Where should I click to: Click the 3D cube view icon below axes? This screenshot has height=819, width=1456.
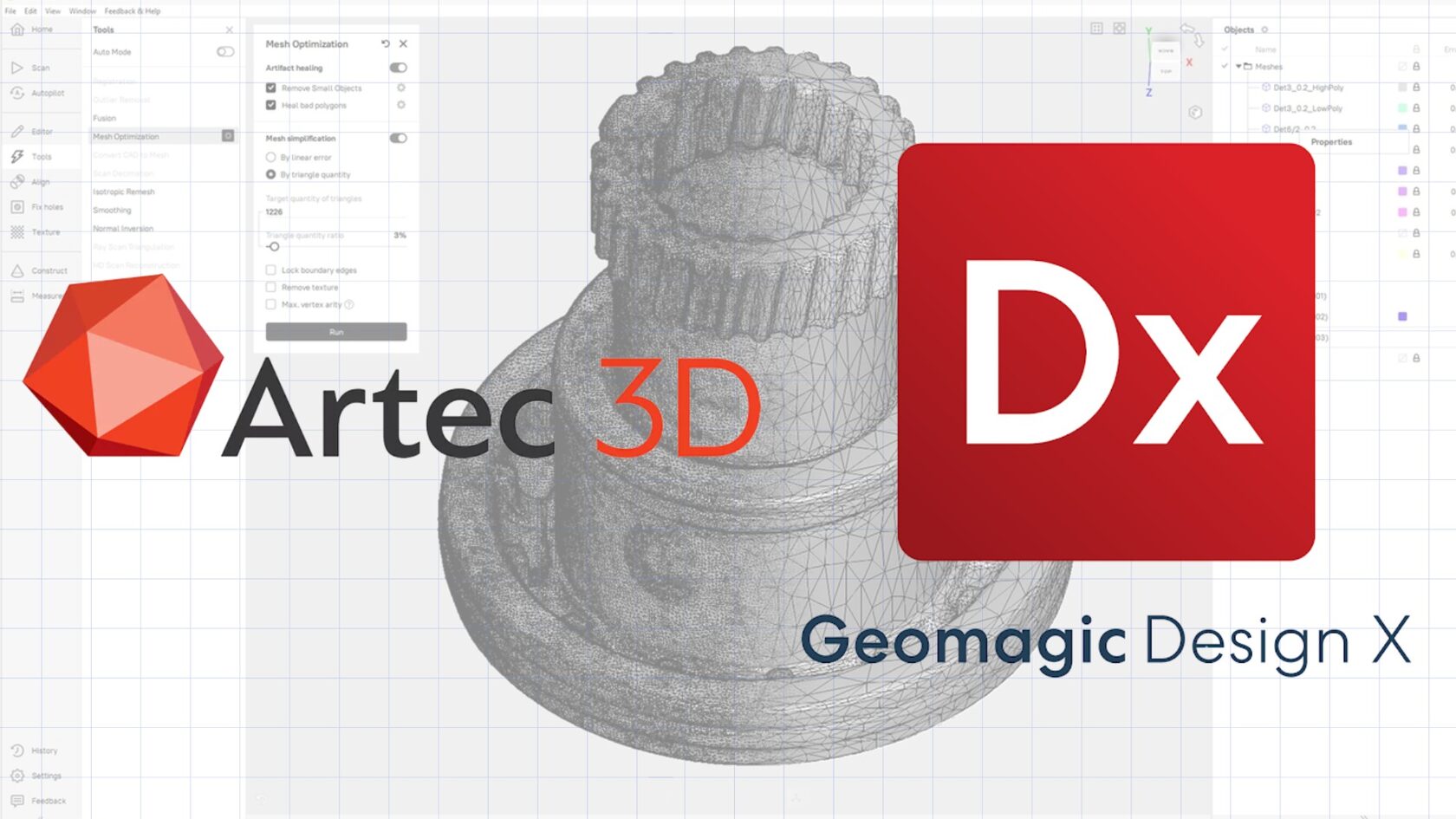[1195, 112]
